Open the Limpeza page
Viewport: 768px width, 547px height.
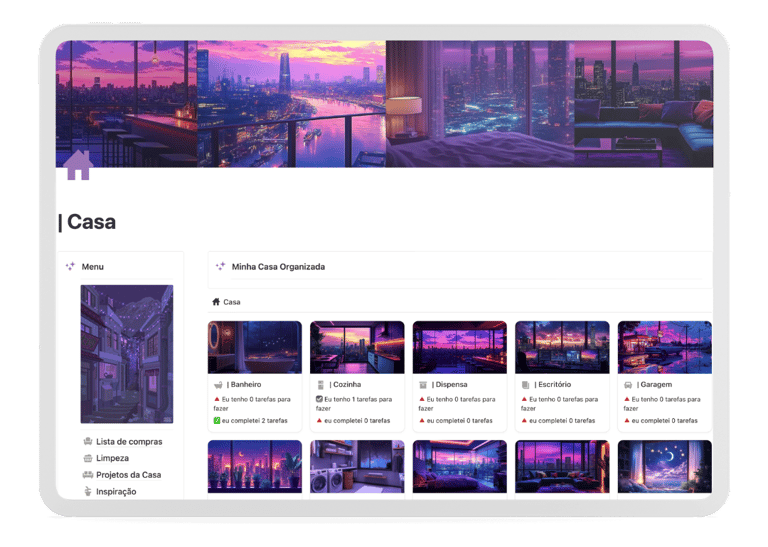pyautogui.click(x=112, y=458)
